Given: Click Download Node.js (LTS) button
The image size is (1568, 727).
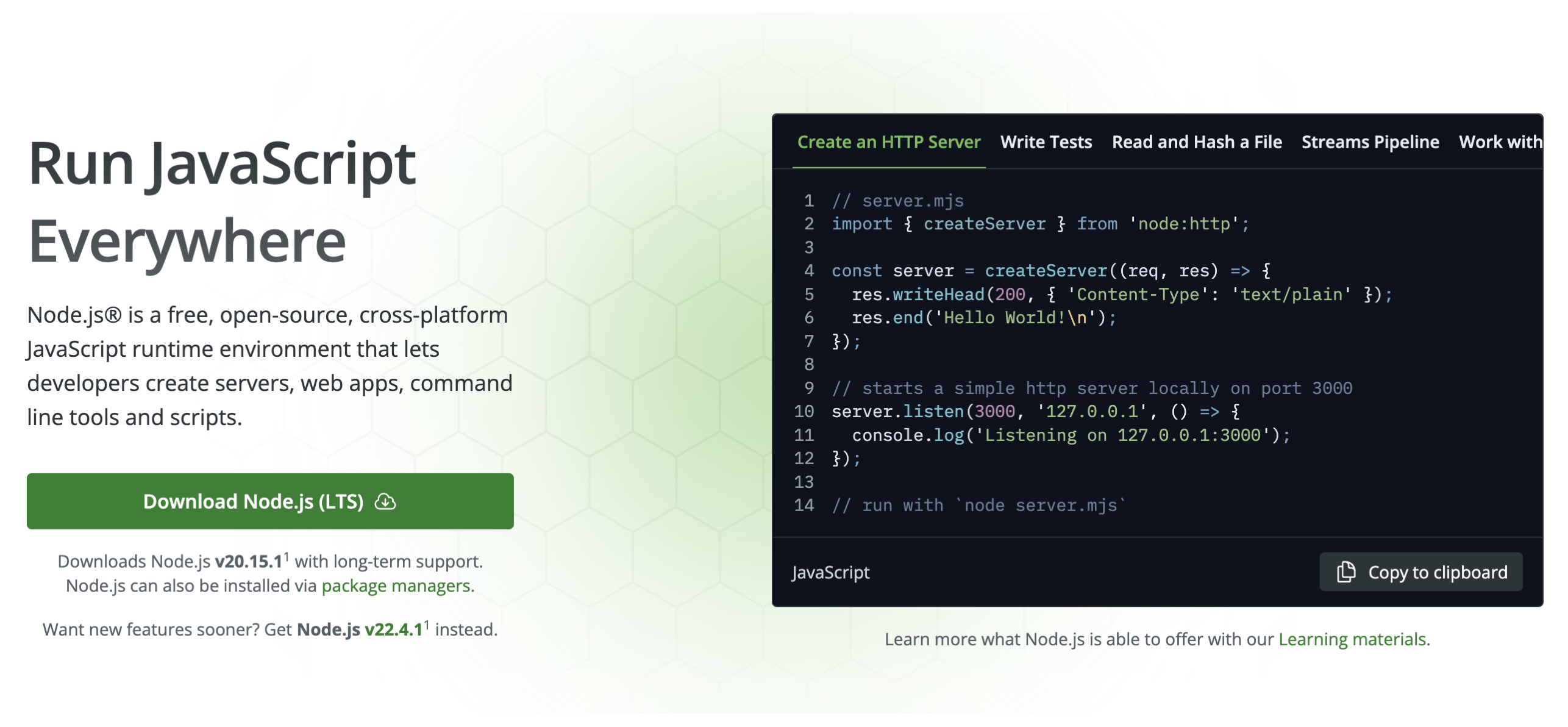Looking at the screenshot, I should (270, 501).
